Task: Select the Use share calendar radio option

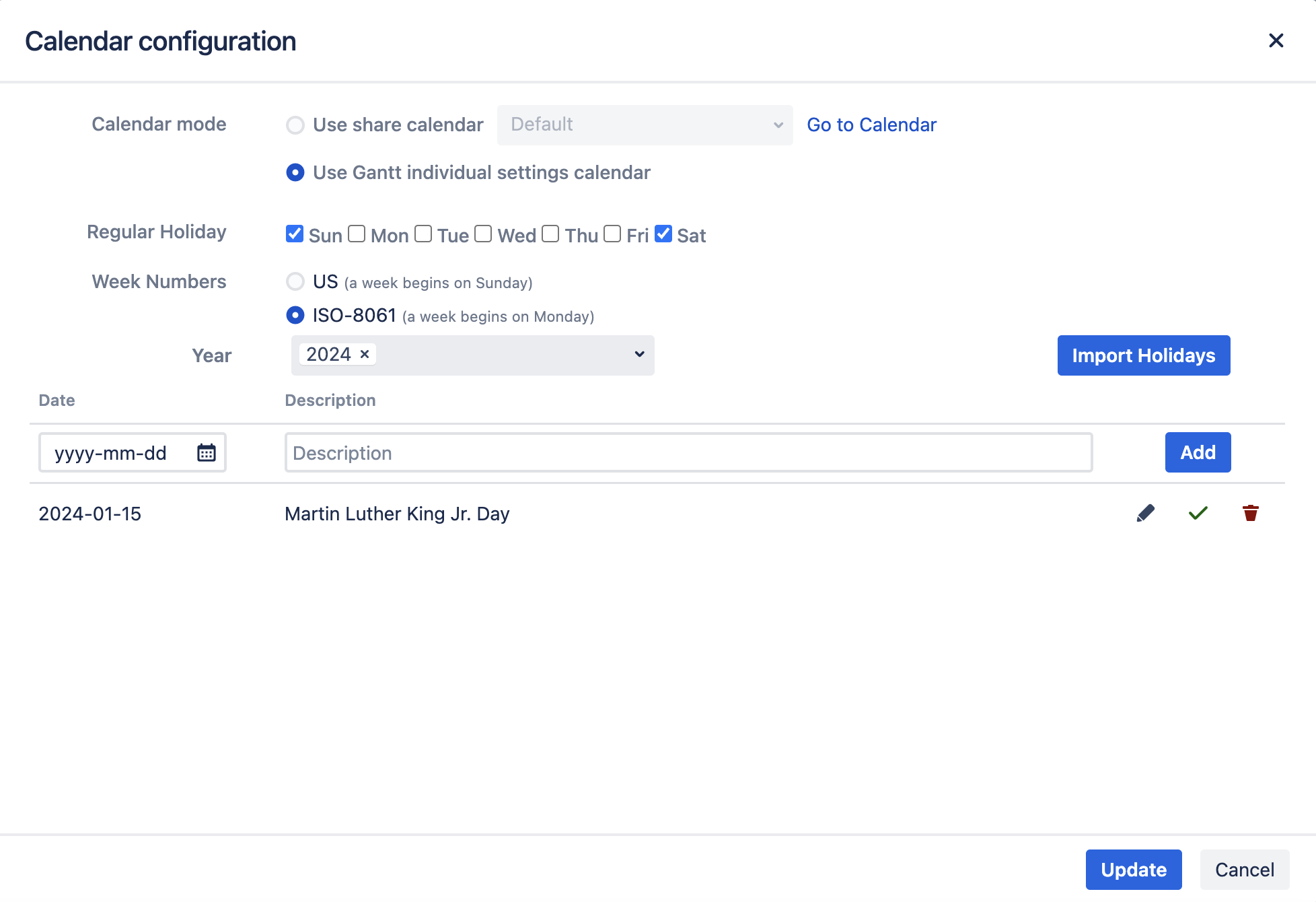Action: (x=295, y=125)
